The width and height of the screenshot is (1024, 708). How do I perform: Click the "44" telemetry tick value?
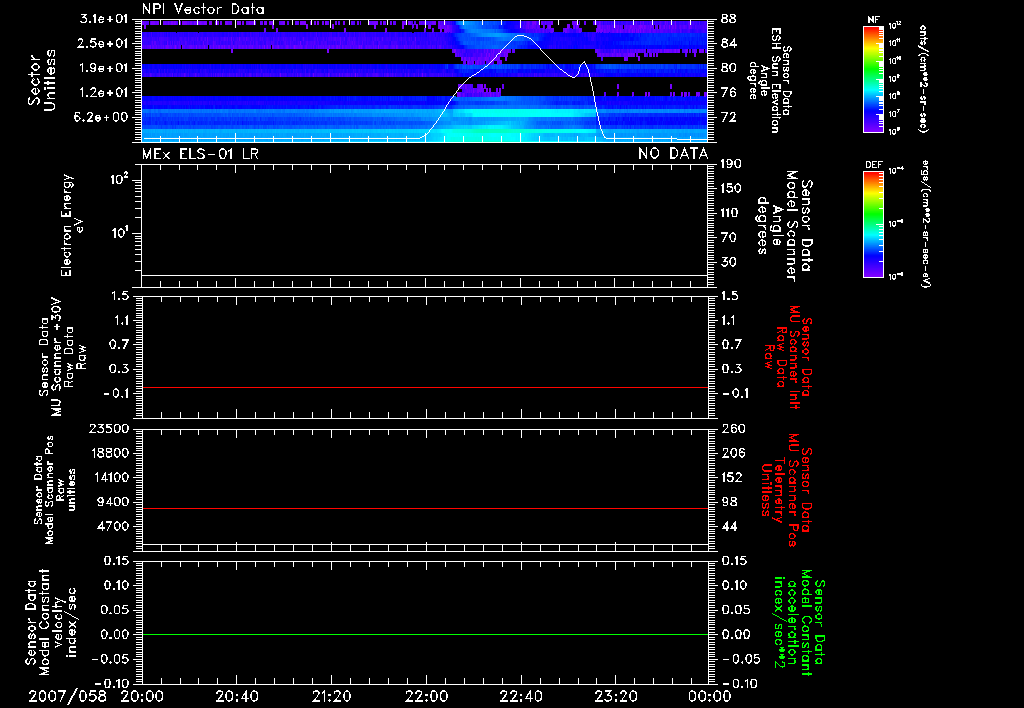(729, 526)
